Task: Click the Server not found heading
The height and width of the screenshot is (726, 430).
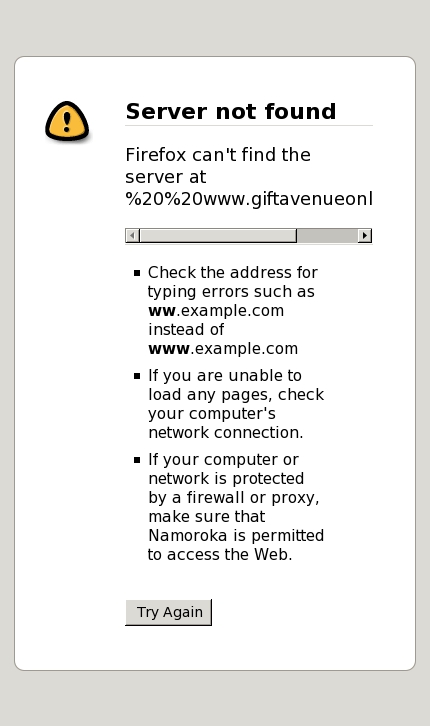Action: (x=231, y=112)
